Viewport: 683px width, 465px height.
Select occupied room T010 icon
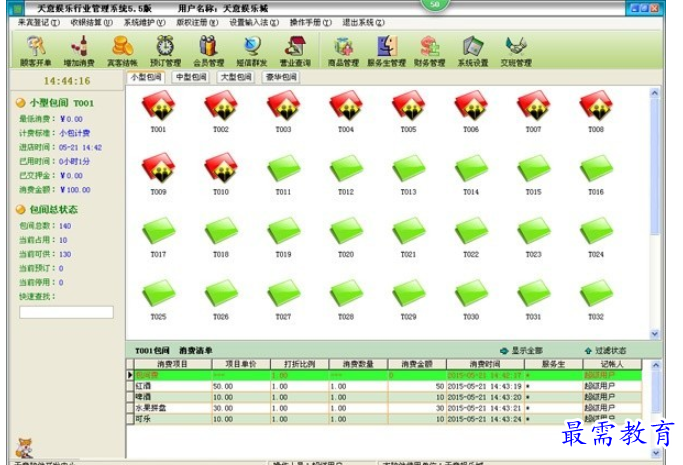[x=221, y=168]
